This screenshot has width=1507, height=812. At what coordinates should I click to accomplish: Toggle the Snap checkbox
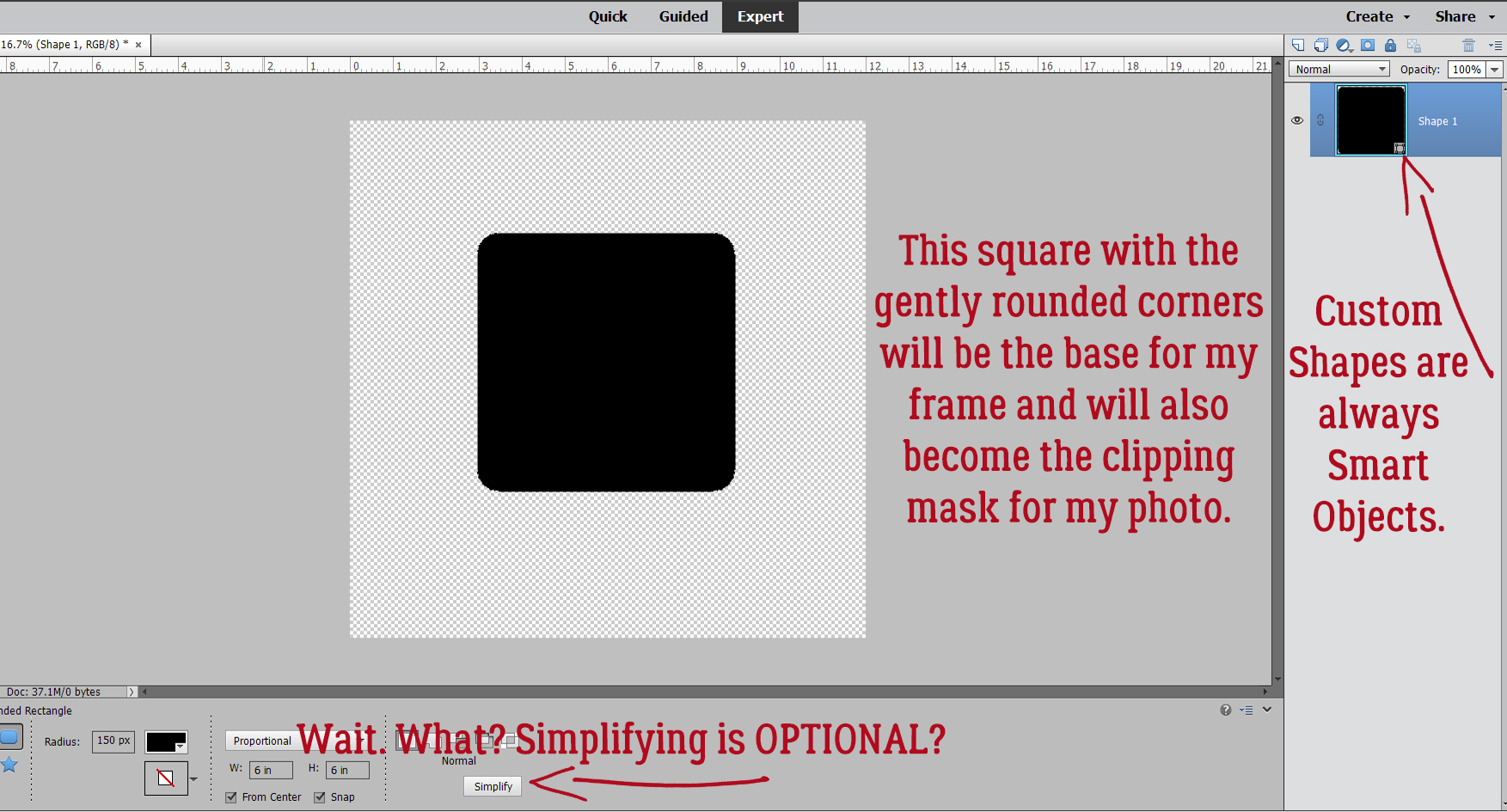320,797
